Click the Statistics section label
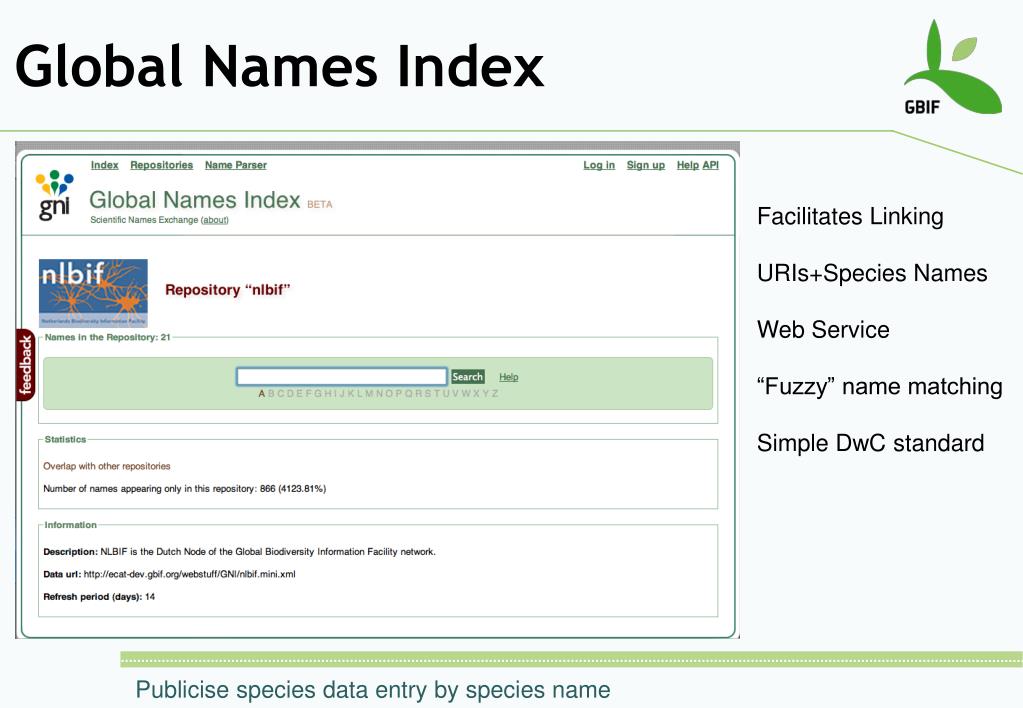 [65, 440]
